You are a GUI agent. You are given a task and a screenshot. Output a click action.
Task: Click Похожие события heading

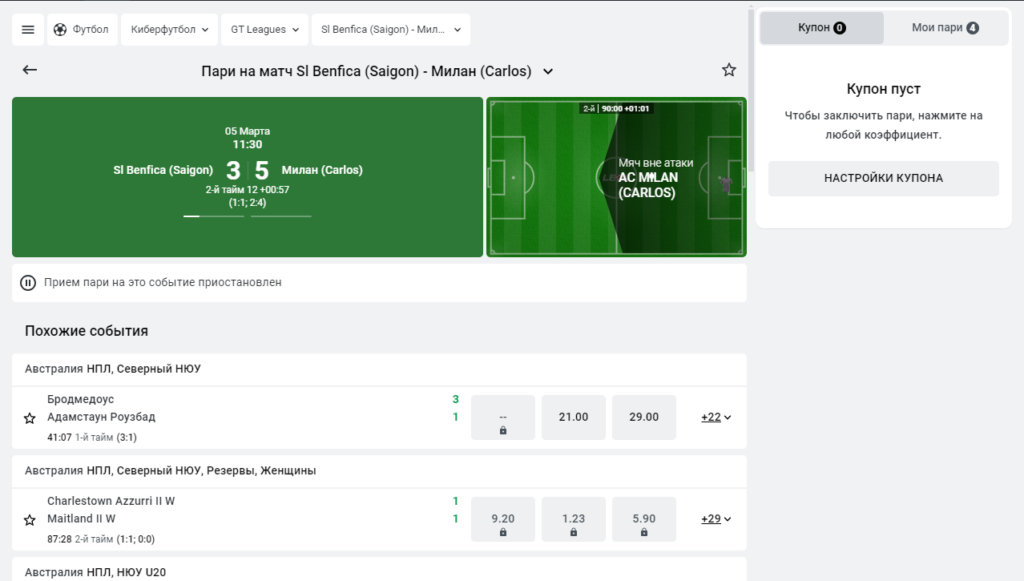(86, 331)
